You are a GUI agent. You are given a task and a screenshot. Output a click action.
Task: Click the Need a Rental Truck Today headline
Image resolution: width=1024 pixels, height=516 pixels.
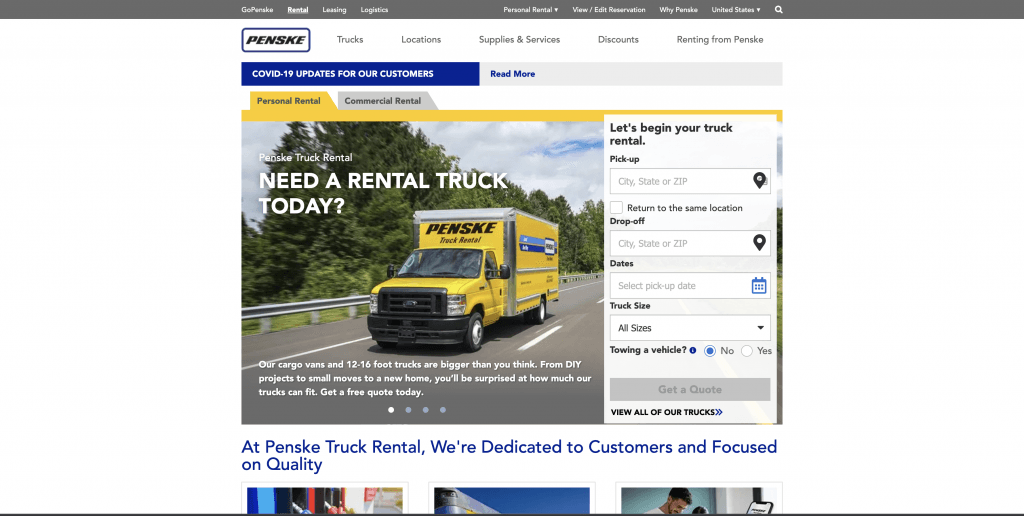coord(383,193)
